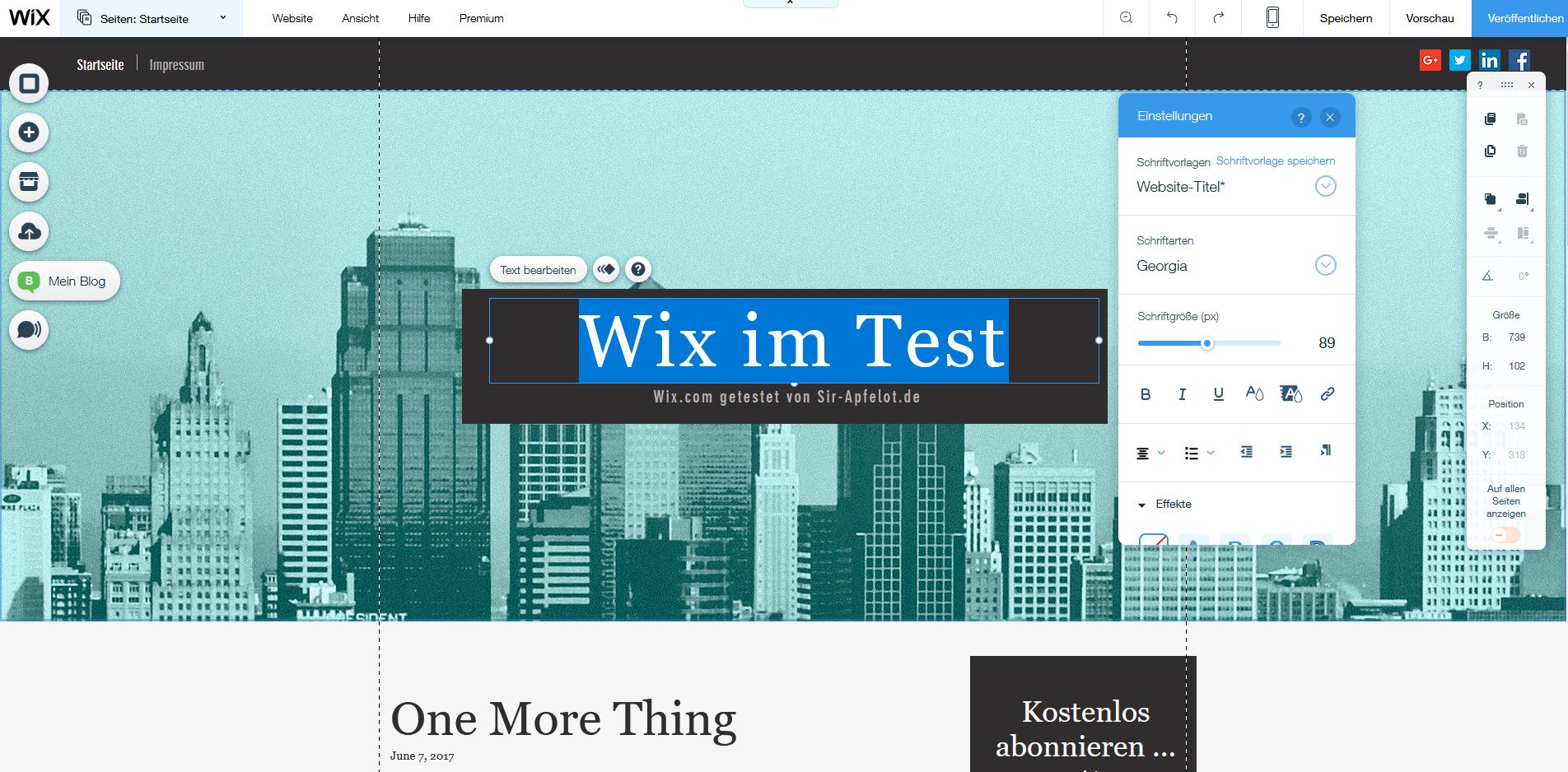Click the Twitter social icon
1568x772 pixels.
1460,60
